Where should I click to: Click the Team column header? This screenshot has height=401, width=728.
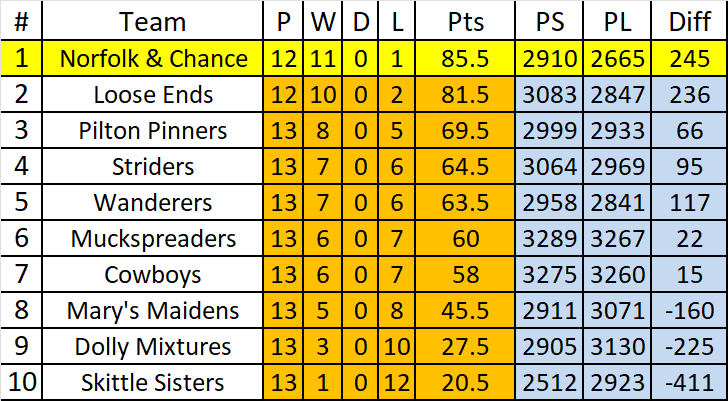[153, 22]
